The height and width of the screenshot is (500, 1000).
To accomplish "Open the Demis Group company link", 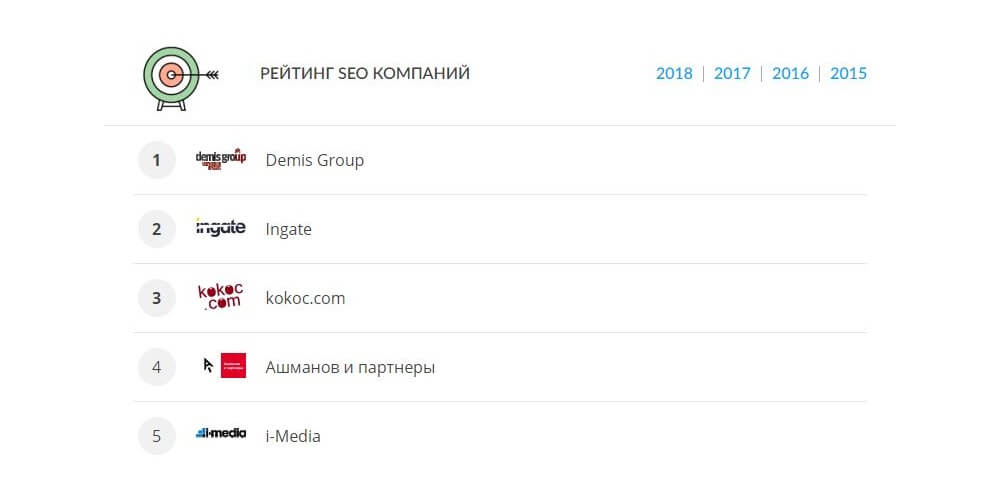I will [314, 160].
